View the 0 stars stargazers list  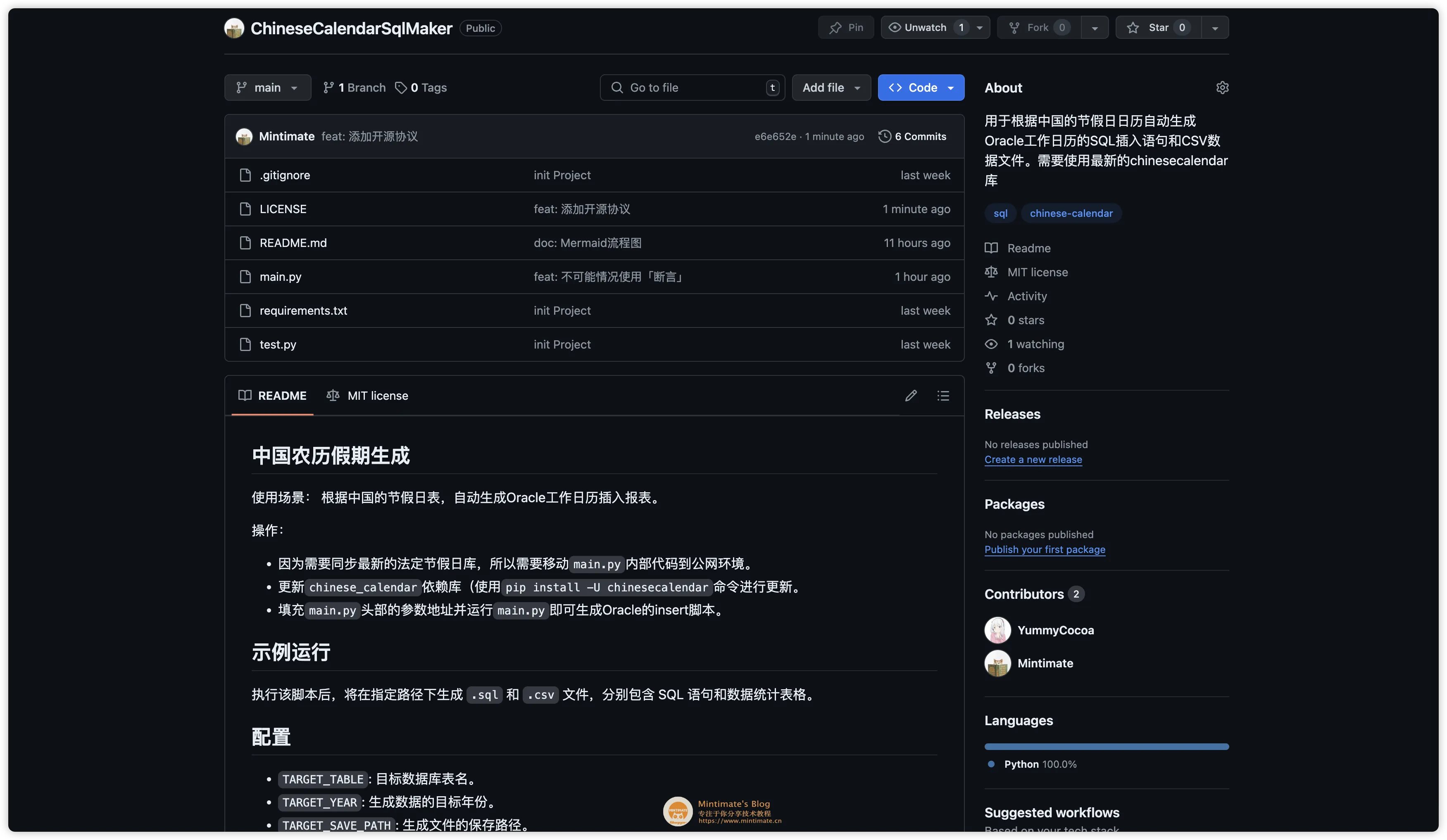coord(1015,320)
